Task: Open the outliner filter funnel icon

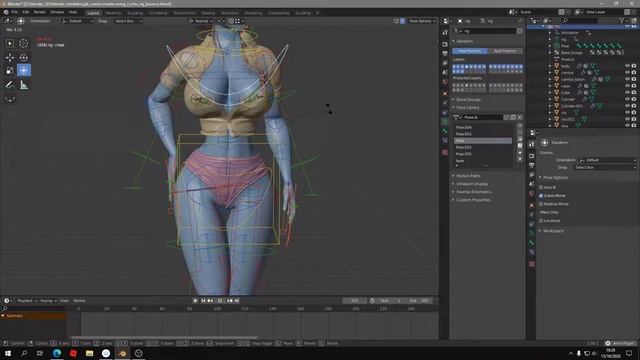Action: (622, 20)
